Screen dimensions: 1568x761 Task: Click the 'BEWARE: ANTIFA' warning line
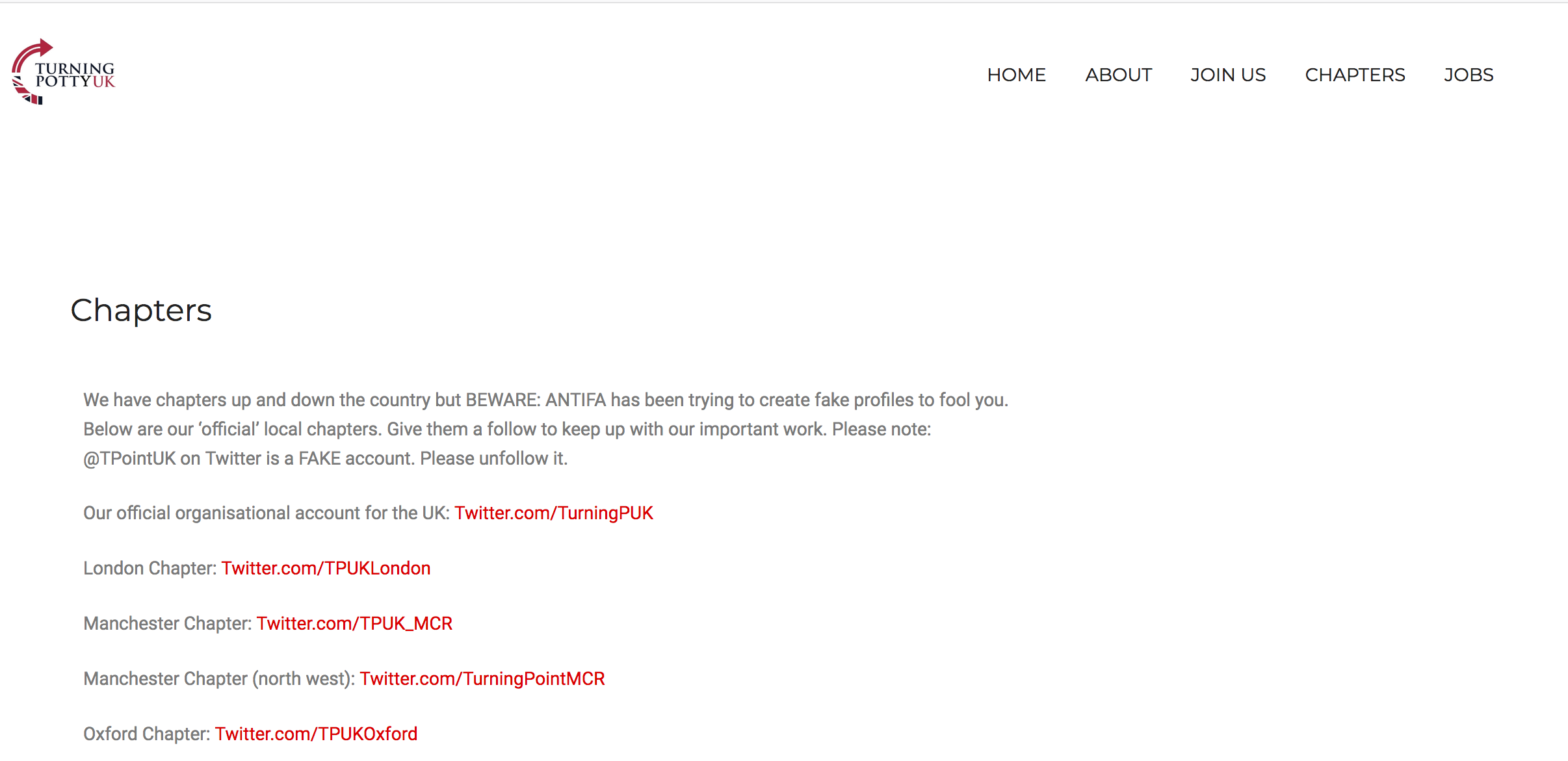click(x=545, y=400)
